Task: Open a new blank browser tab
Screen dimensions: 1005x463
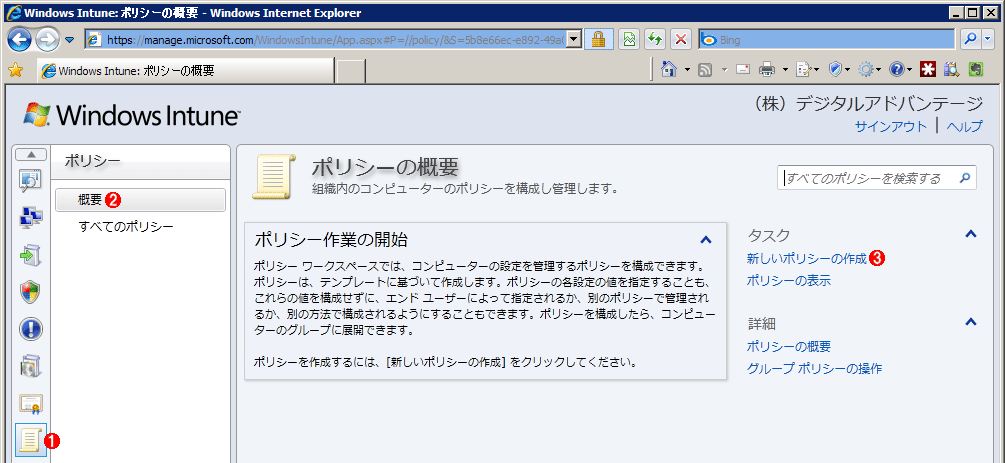Action: (351, 71)
